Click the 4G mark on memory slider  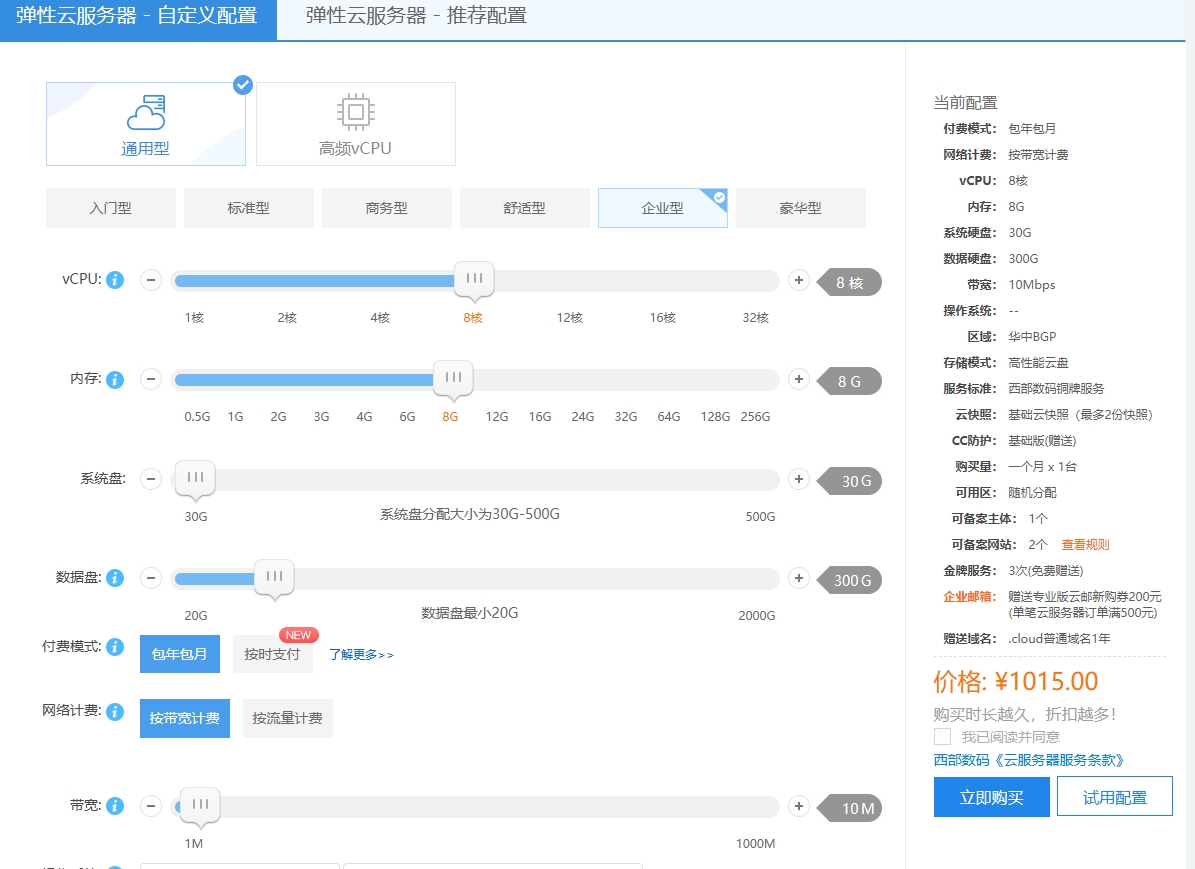coord(364,417)
